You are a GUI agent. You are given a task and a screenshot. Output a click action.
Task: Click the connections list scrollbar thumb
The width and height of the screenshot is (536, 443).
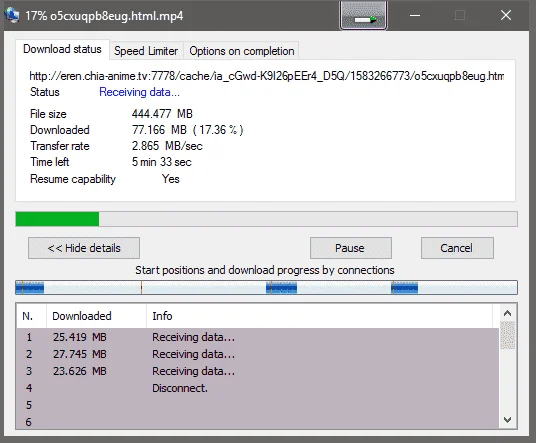click(x=508, y=335)
